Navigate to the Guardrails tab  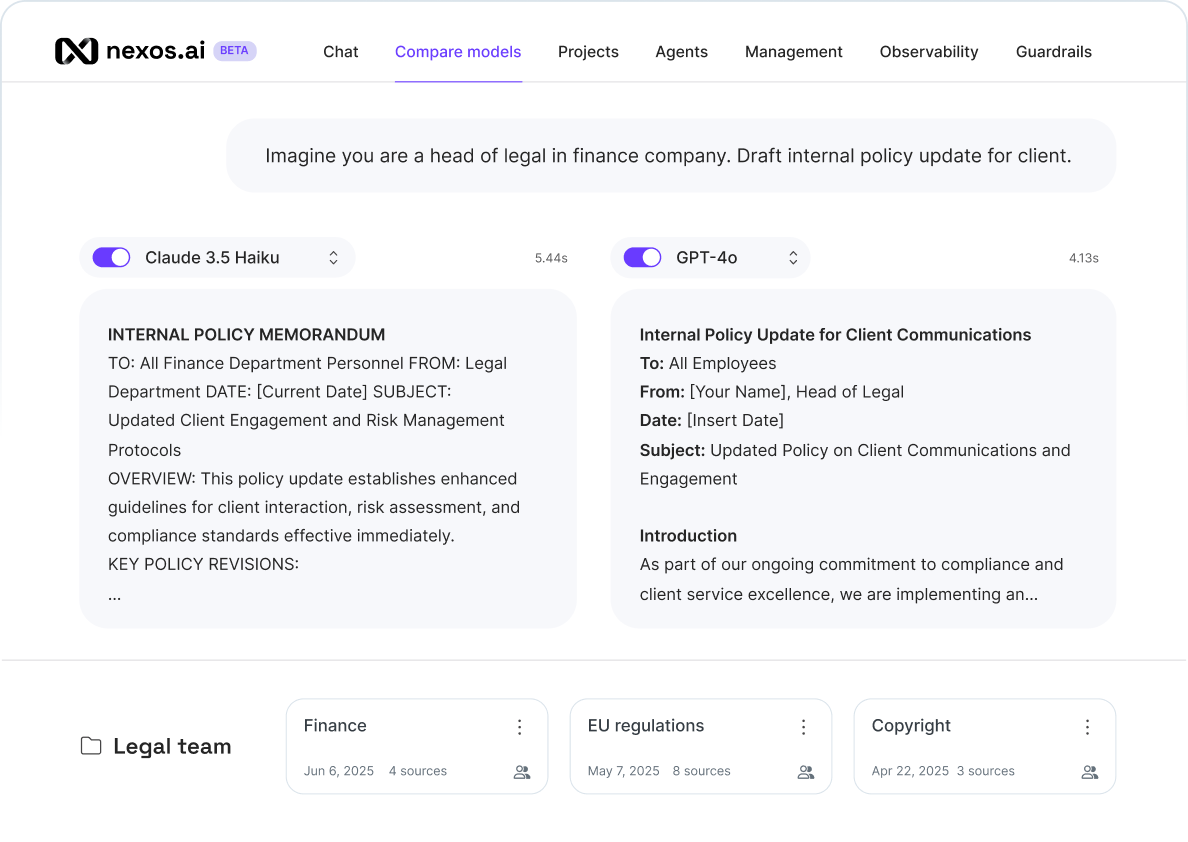pos(1053,52)
